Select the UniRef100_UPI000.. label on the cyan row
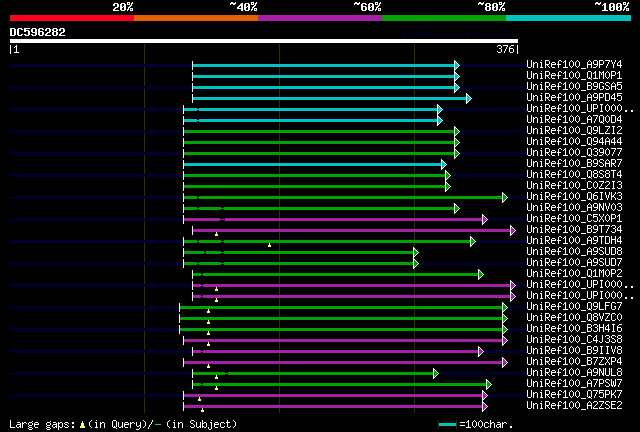This screenshot has width=640, height=432. pyautogui.click(x=580, y=109)
